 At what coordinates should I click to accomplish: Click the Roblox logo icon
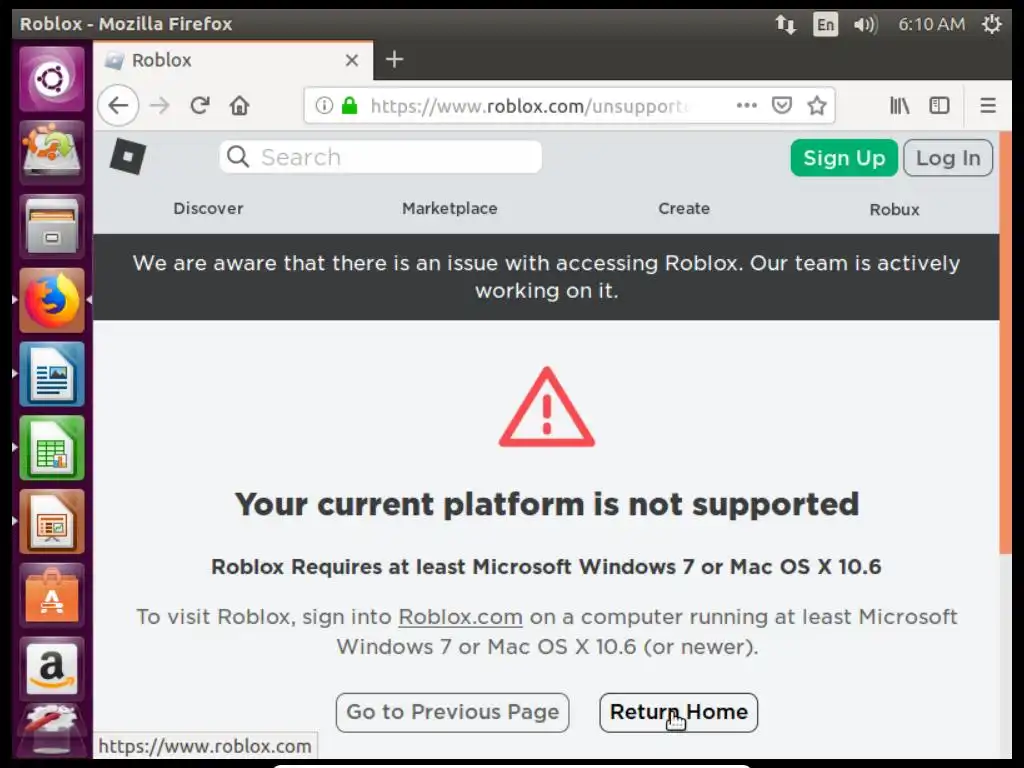pyautogui.click(x=127, y=157)
